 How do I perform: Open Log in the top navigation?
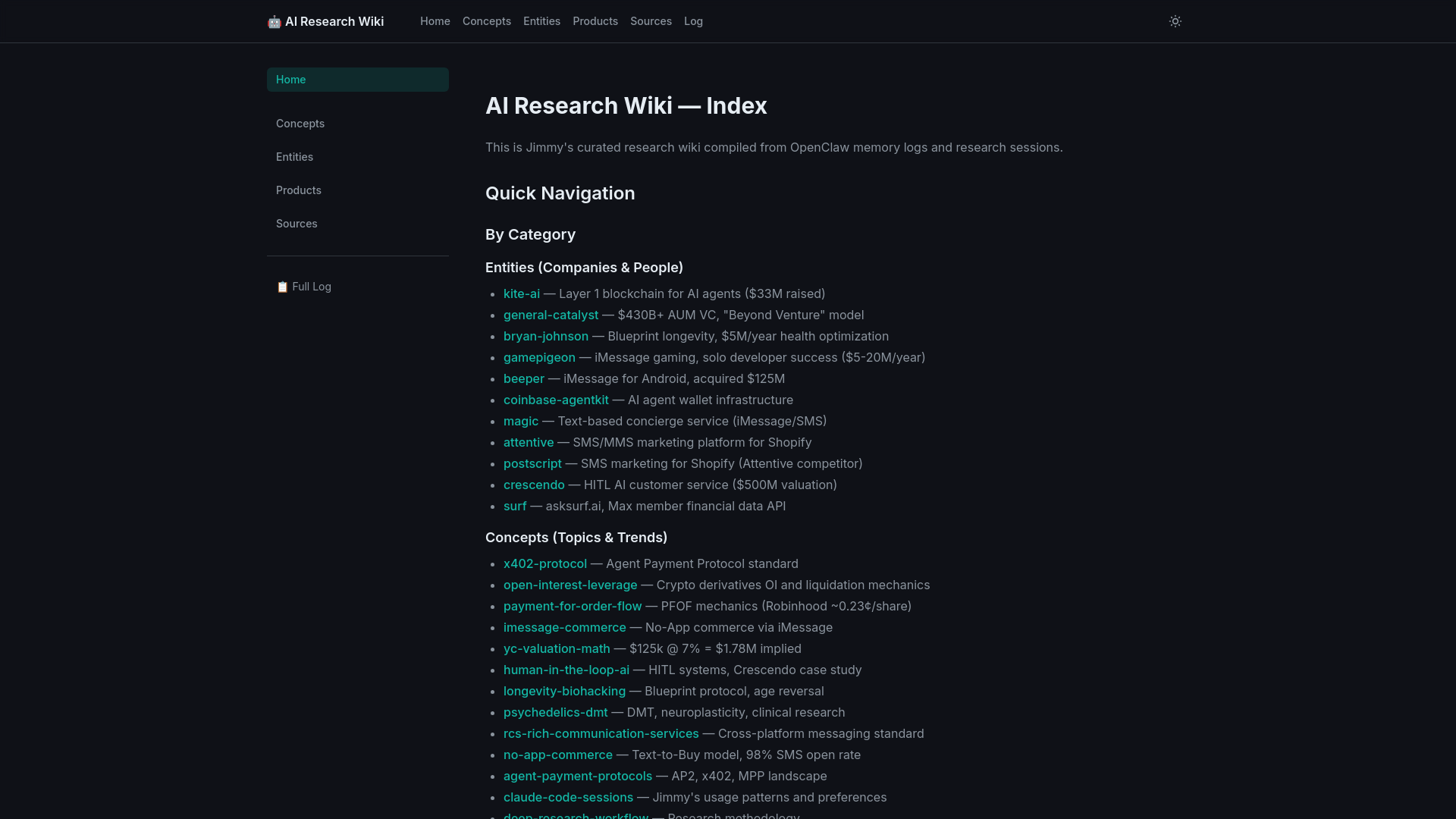tap(693, 21)
